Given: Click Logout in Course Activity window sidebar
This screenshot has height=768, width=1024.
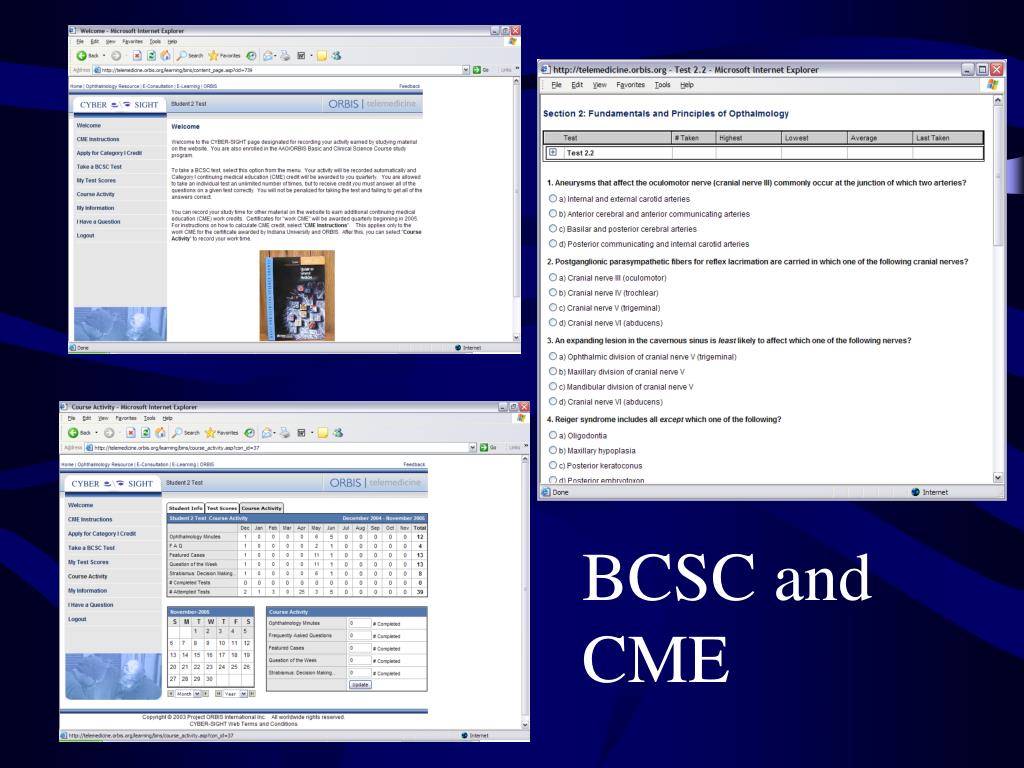Looking at the screenshot, I should 77,619.
